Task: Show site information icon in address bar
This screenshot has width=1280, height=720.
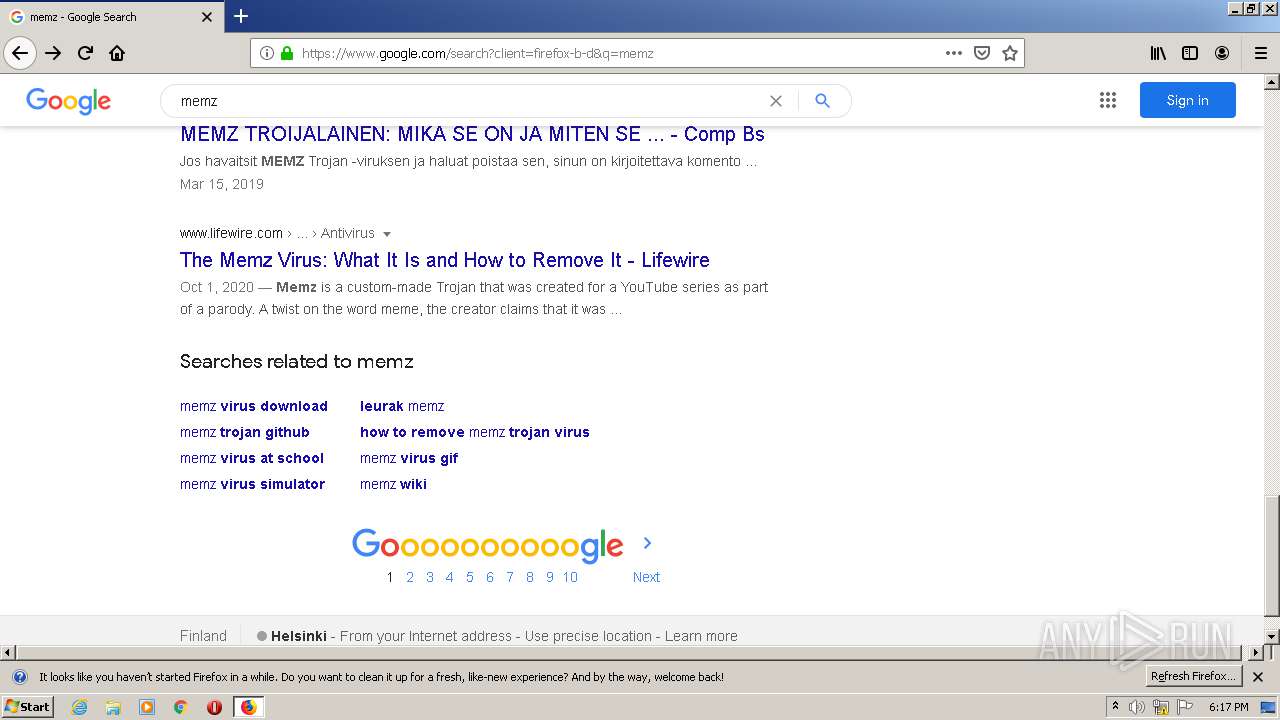Action: pos(267,53)
